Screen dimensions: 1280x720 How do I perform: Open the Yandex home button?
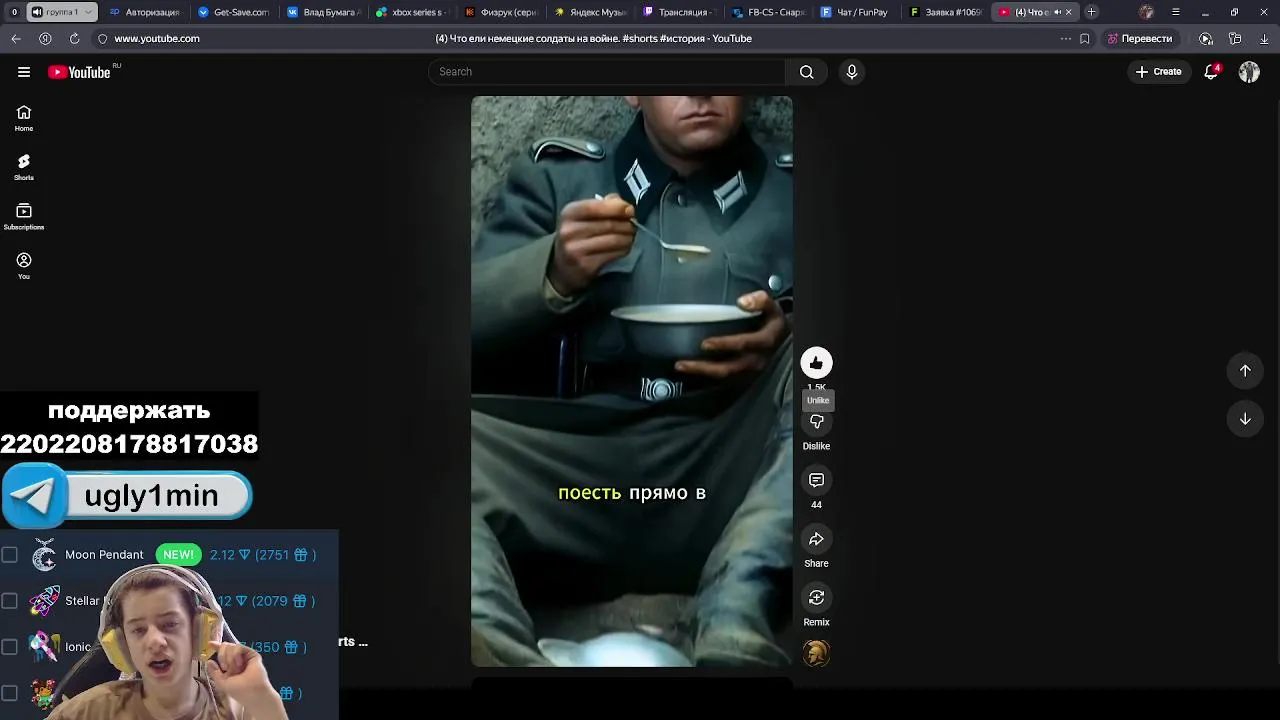pyautogui.click(x=45, y=39)
